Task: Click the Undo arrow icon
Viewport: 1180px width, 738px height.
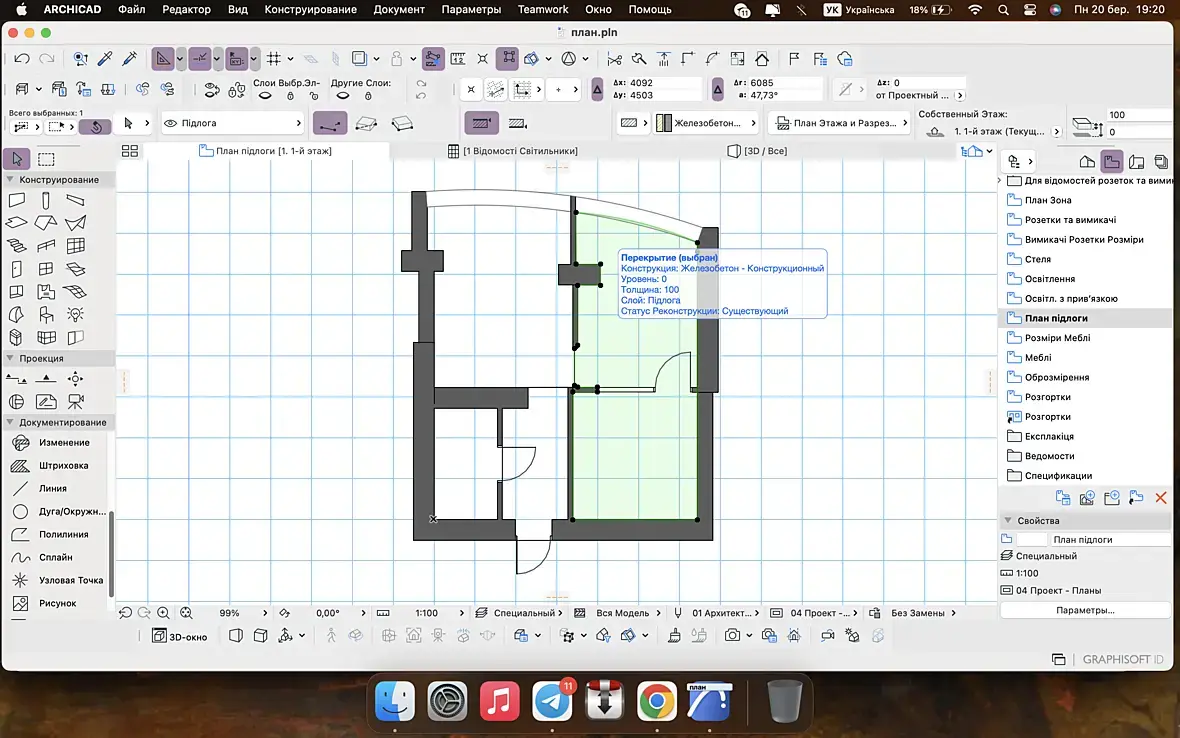Action: (x=22, y=59)
